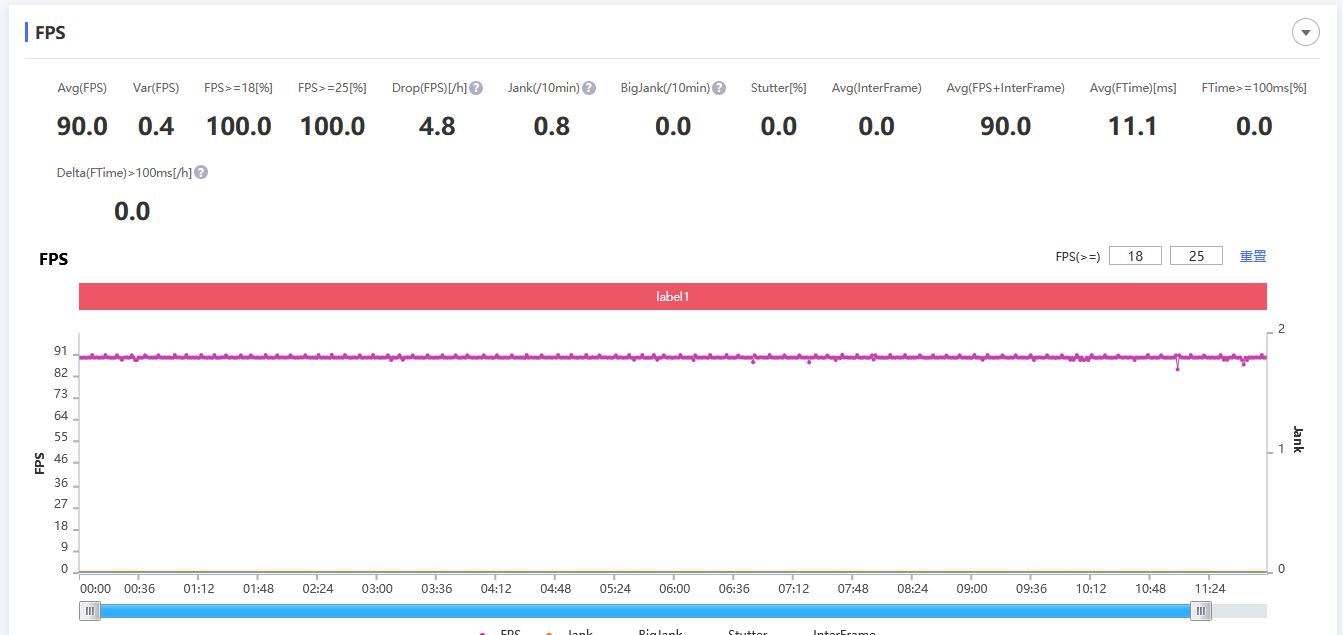Screen dimensions: 1343x635
Task: Click the Avg(FPS) value 90.0
Action: click(82, 126)
